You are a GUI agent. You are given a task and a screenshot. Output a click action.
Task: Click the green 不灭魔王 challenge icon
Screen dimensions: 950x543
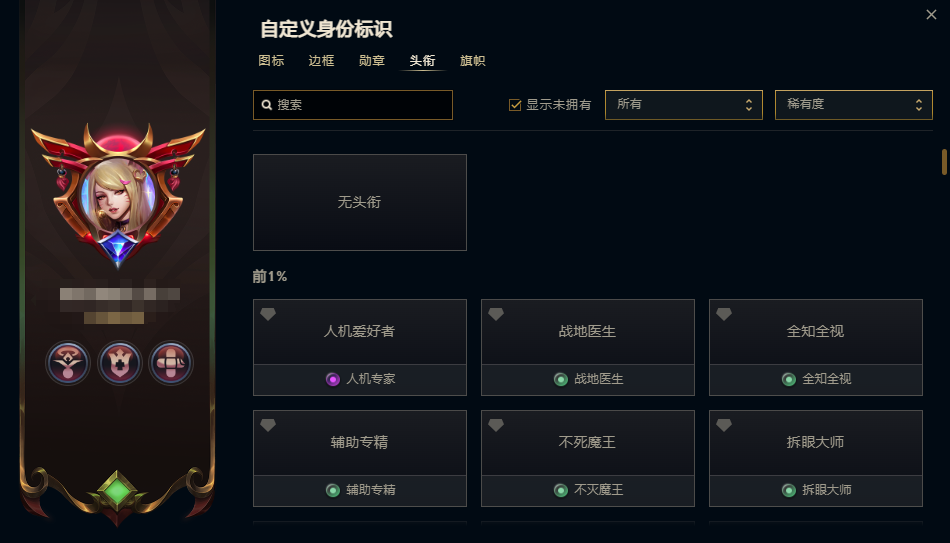point(561,490)
